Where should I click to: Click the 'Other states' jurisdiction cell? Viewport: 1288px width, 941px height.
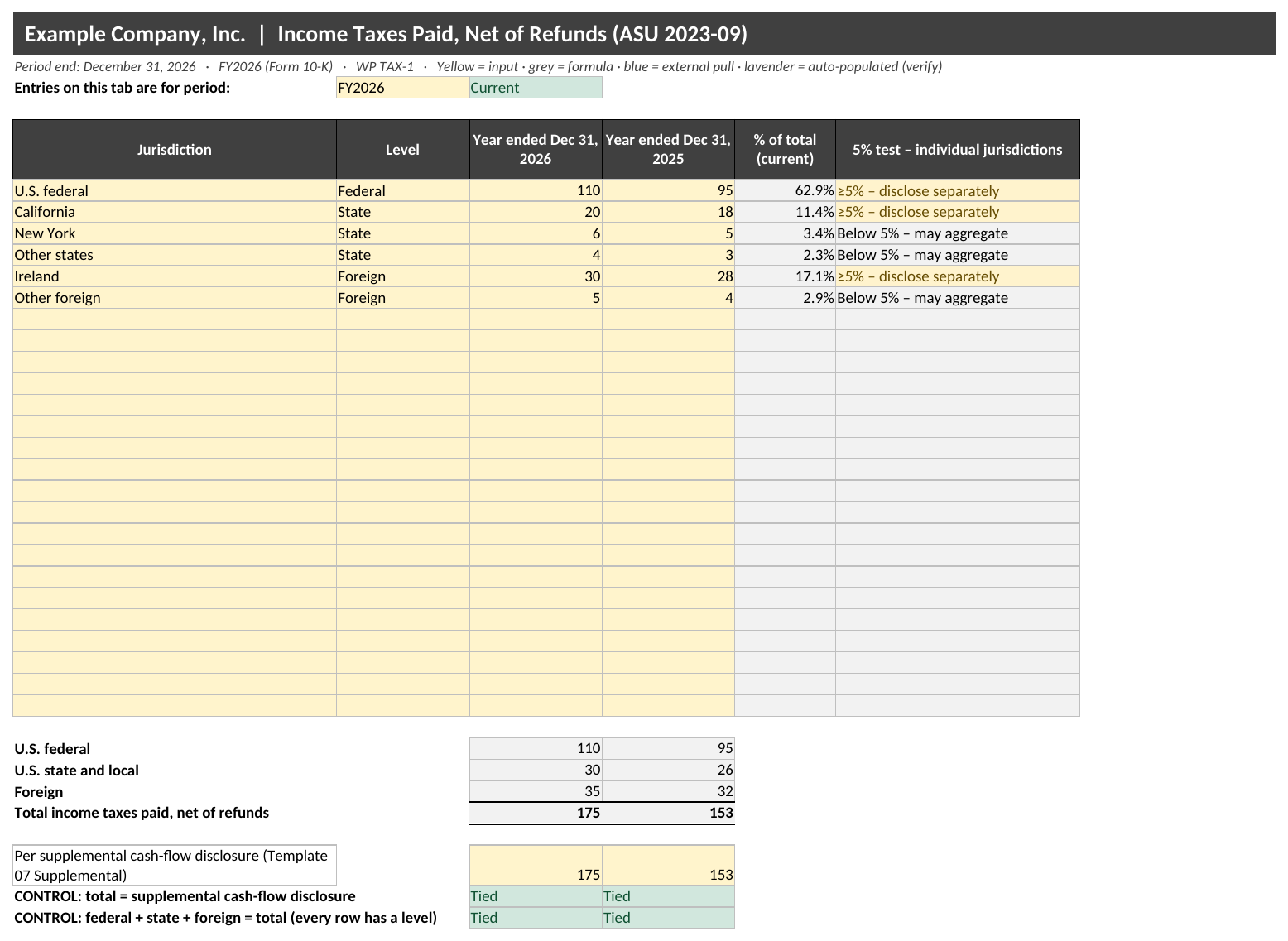click(175, 255)
